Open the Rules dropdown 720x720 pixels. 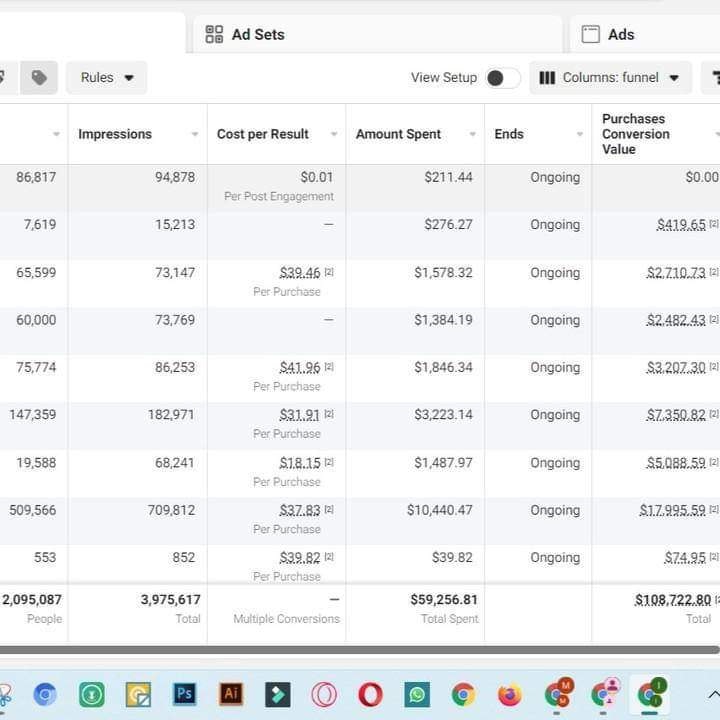[107, 78]
